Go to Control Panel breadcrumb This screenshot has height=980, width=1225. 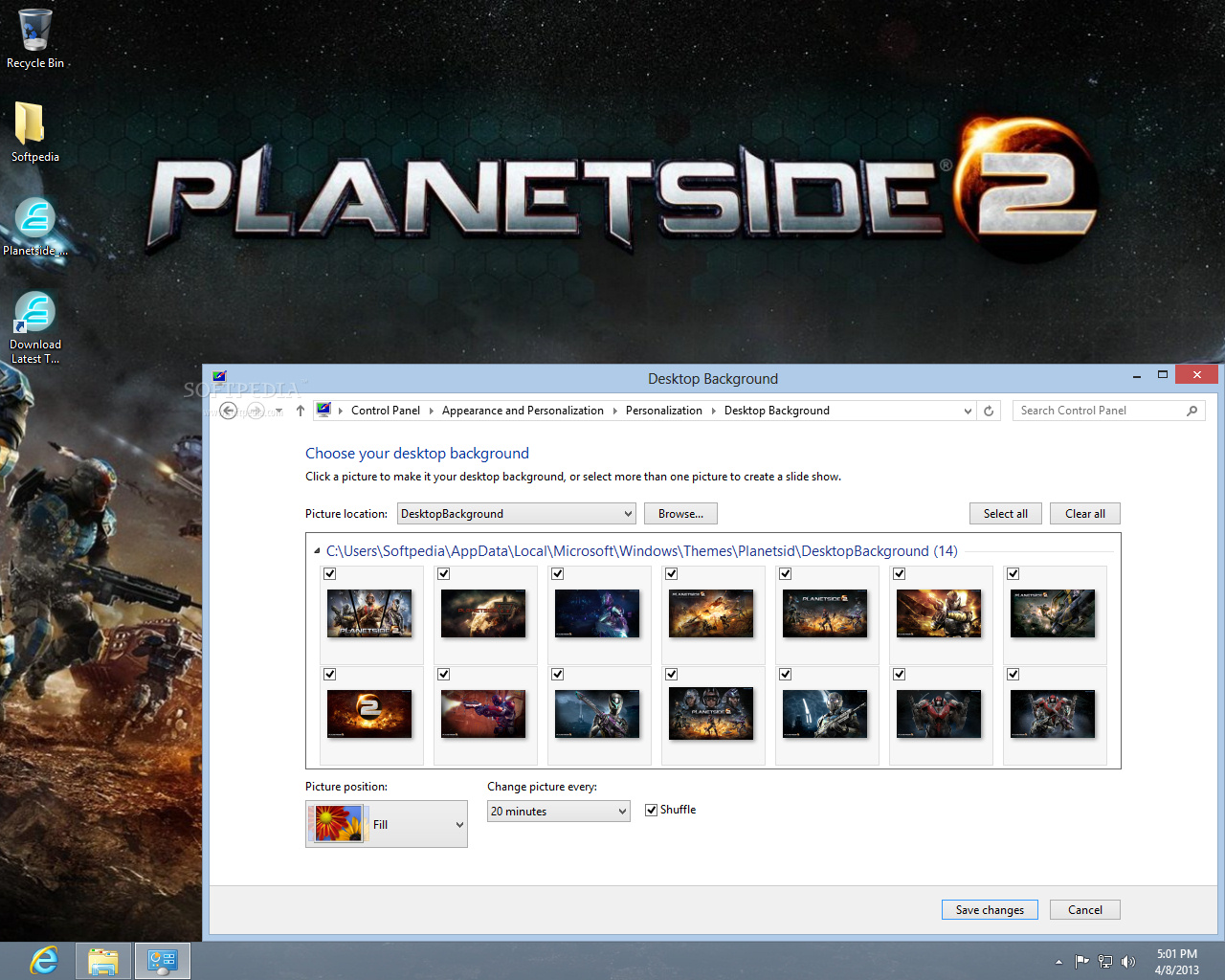click(x=386, y=411)
